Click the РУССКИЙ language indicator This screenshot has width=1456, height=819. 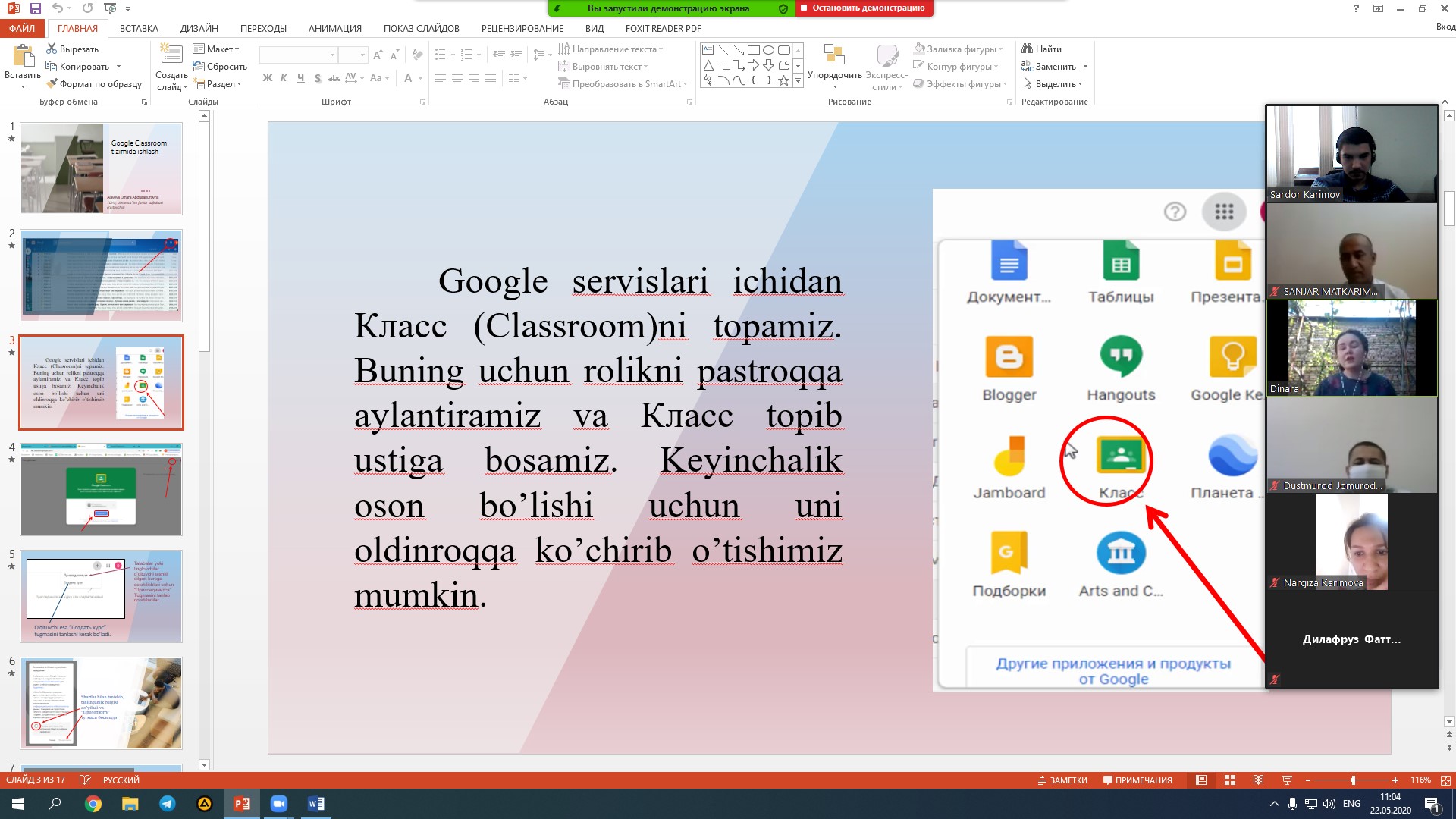121,780
